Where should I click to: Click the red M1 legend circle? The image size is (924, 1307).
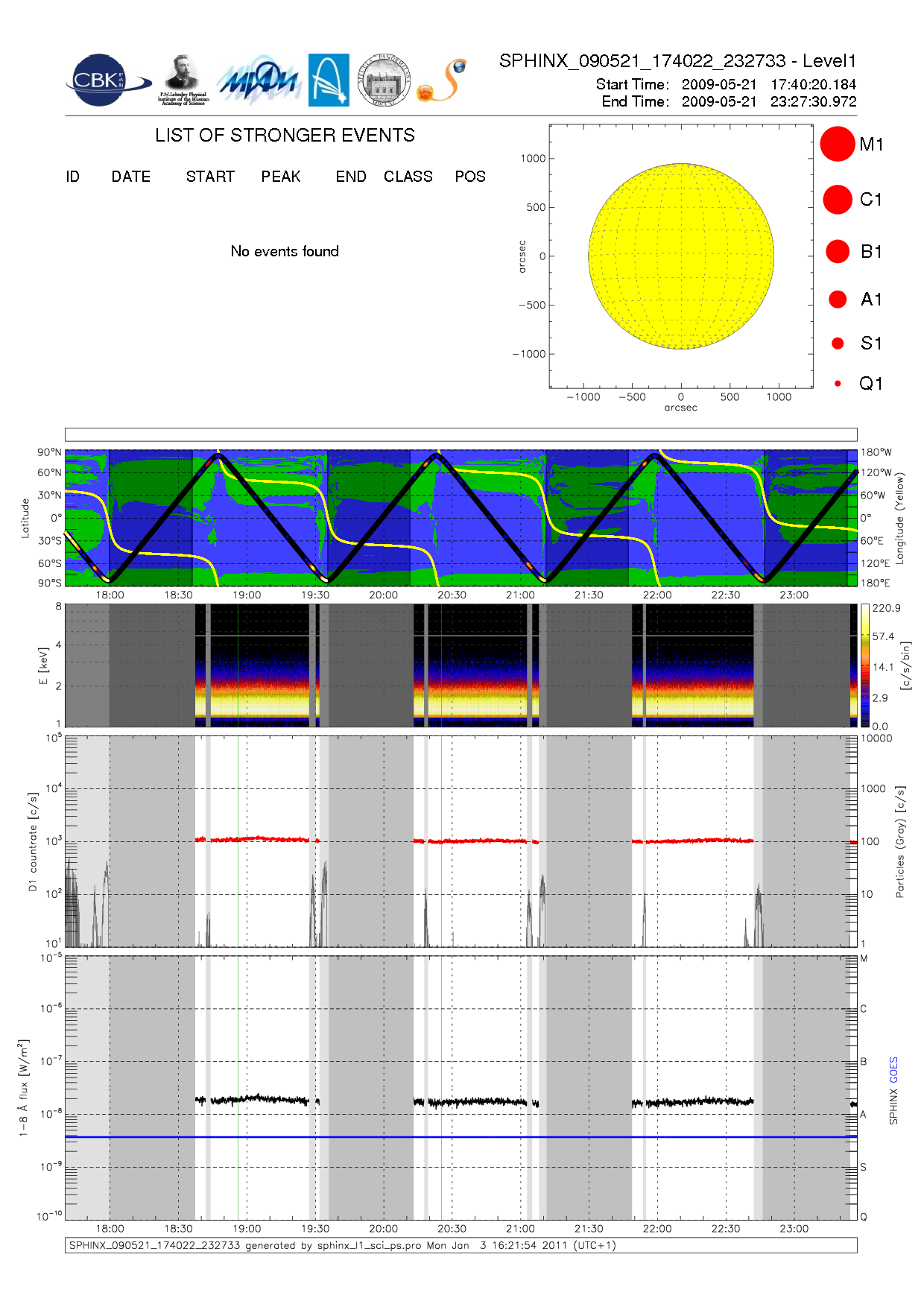point(838,144)
